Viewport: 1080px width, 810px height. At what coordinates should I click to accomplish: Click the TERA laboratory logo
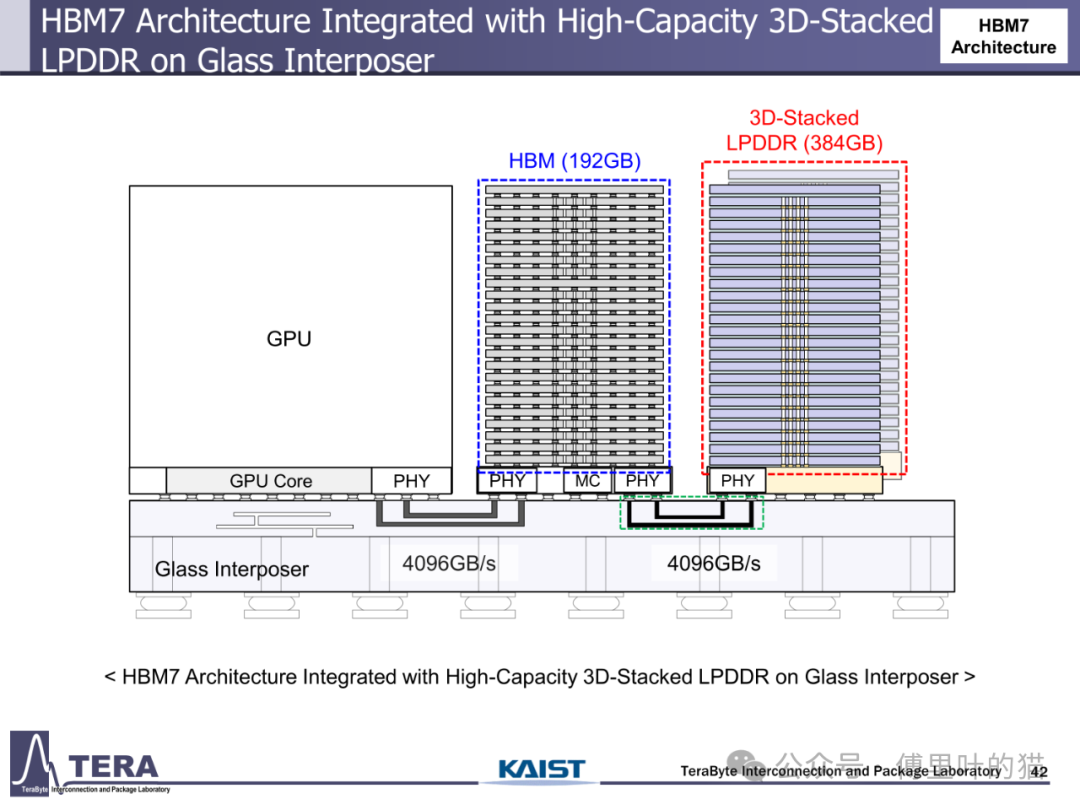pyautogui.click(x=90, y=763)
